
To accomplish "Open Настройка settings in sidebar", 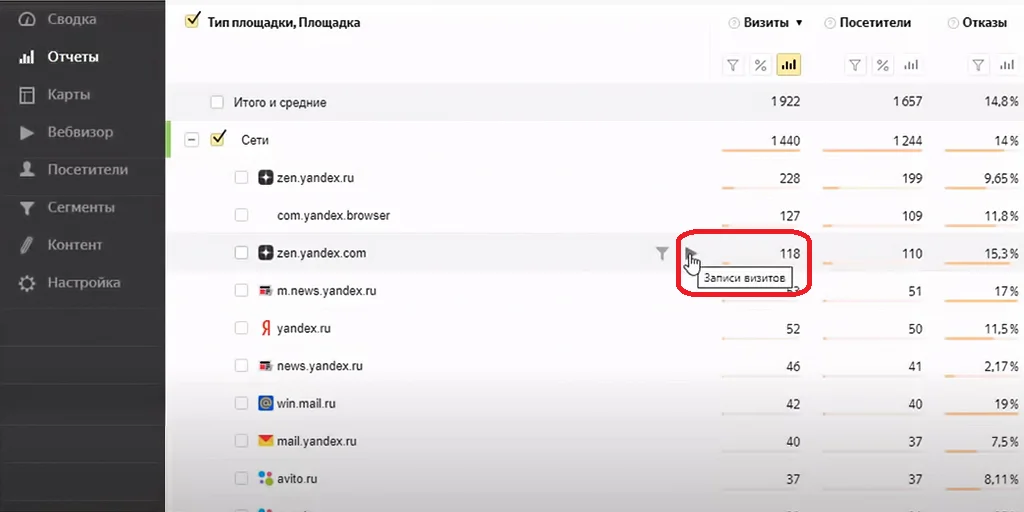I will (x=84, y=283).
